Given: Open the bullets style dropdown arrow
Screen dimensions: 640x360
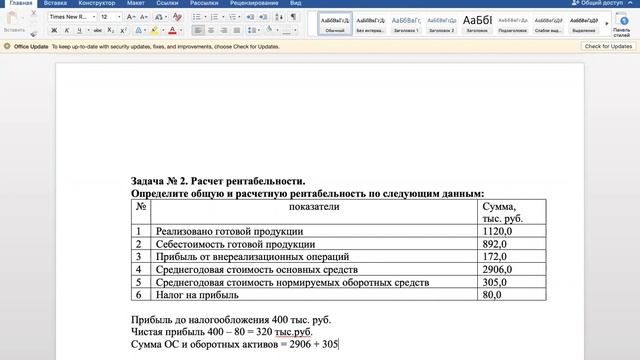Looking at the screenshot, I should click(x=205, y=17).
